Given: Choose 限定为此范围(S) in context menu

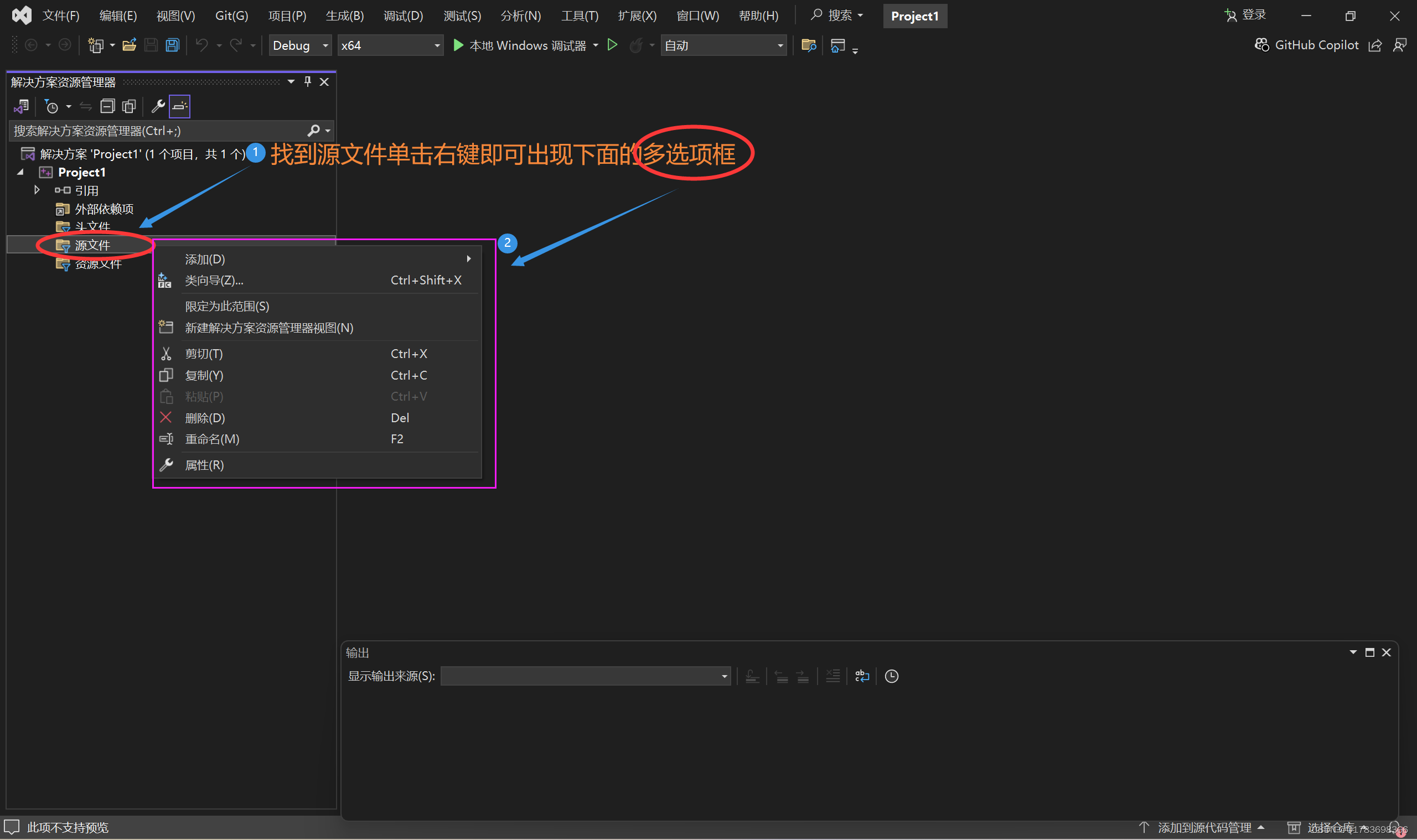Looking at the screenshot, I should click(318, 306).
